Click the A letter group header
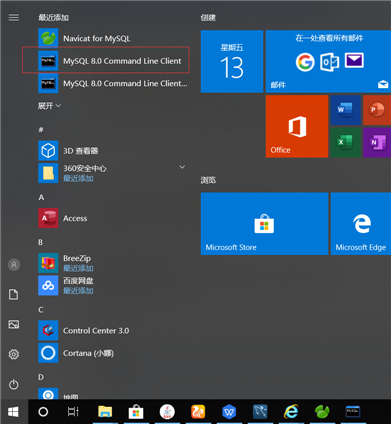 [x=41, y=197]
